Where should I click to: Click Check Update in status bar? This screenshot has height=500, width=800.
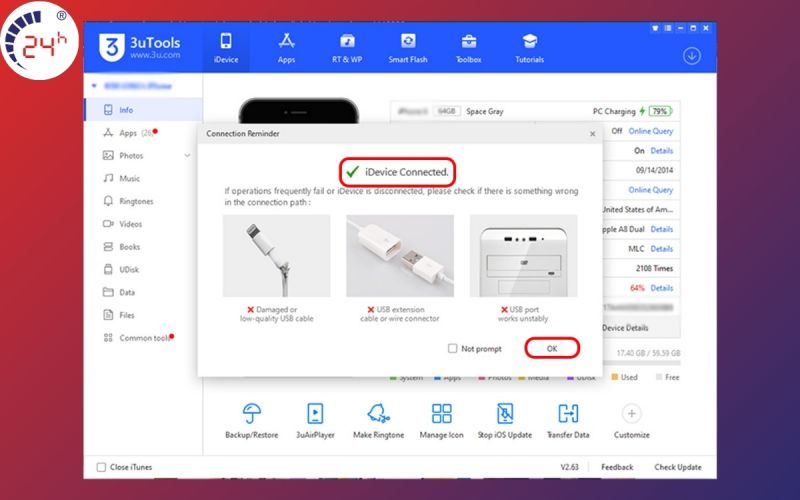(678, 467)
